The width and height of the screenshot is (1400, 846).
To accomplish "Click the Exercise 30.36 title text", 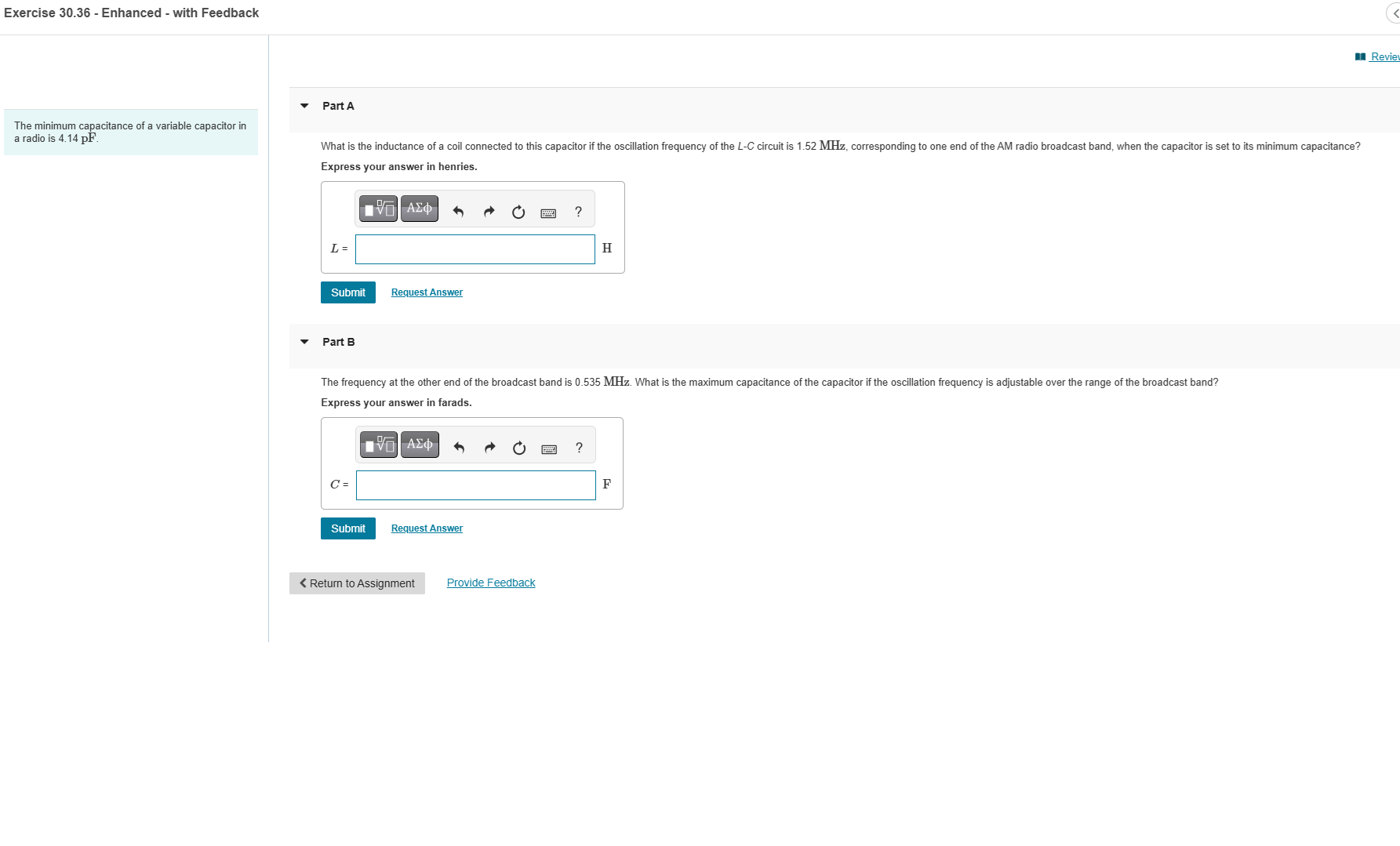I will click(x=131, y=13).
